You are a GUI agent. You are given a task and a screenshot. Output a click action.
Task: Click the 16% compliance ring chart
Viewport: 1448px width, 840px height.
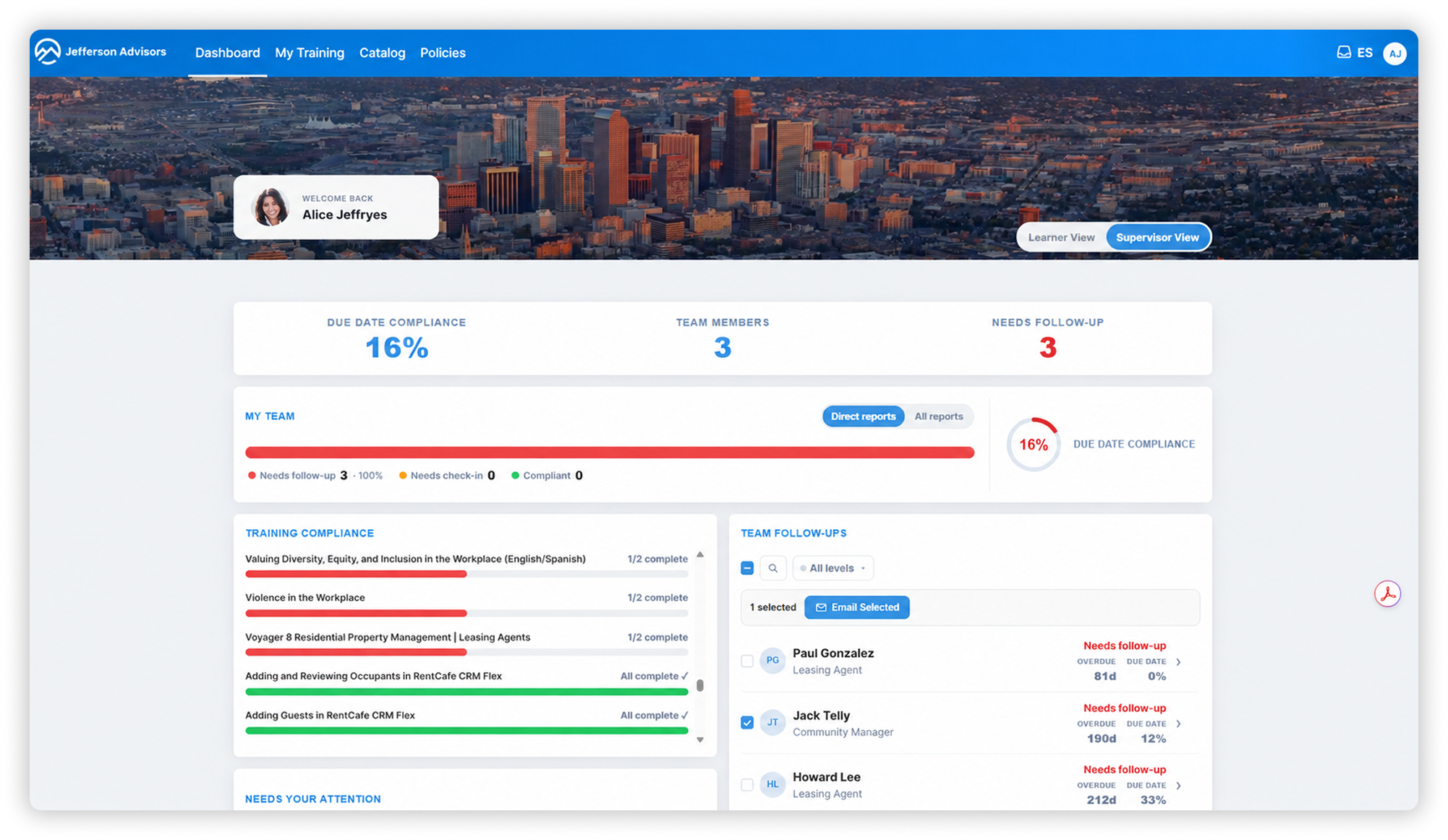[1033, 445]
